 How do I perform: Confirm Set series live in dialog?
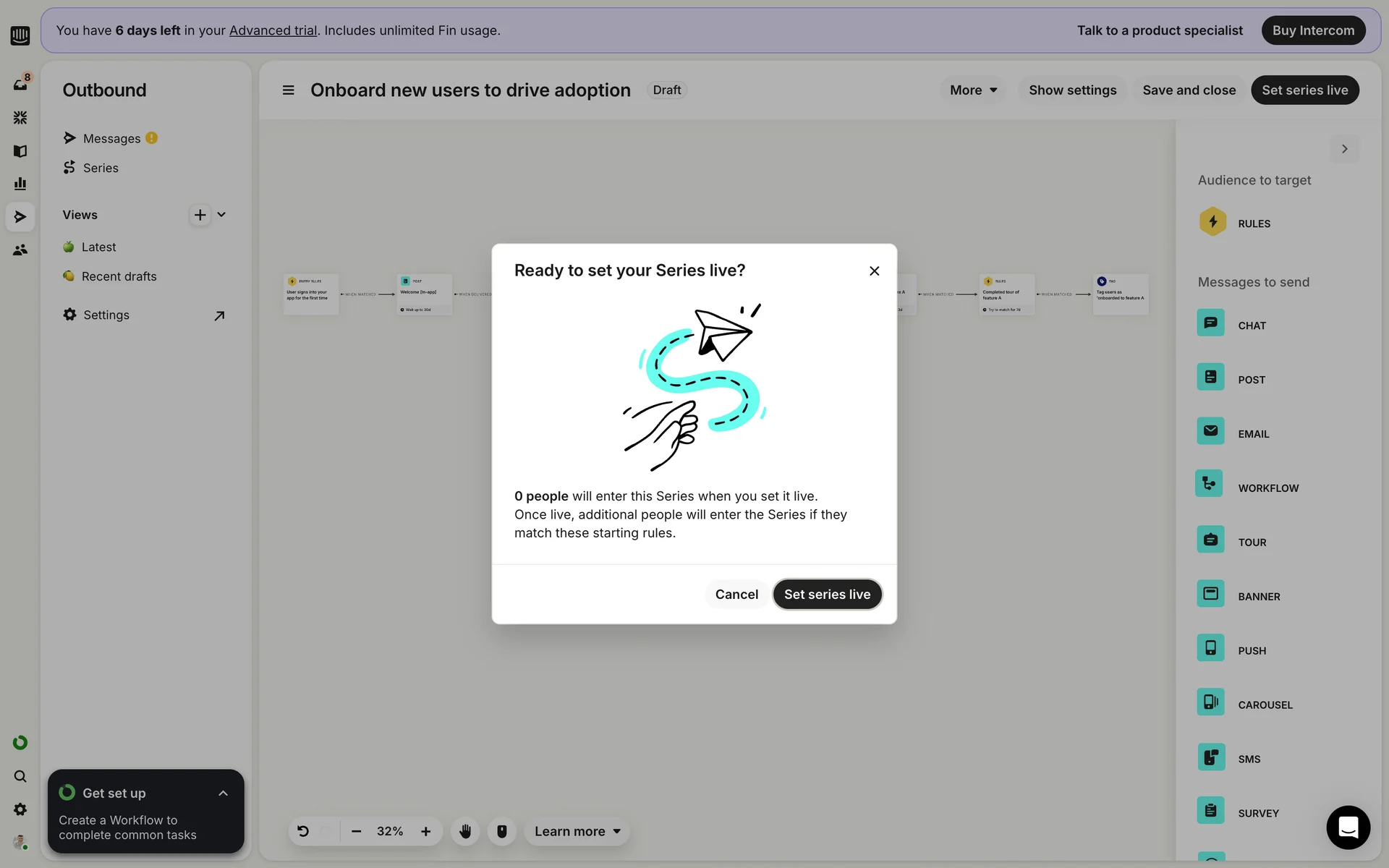[827, 594]
